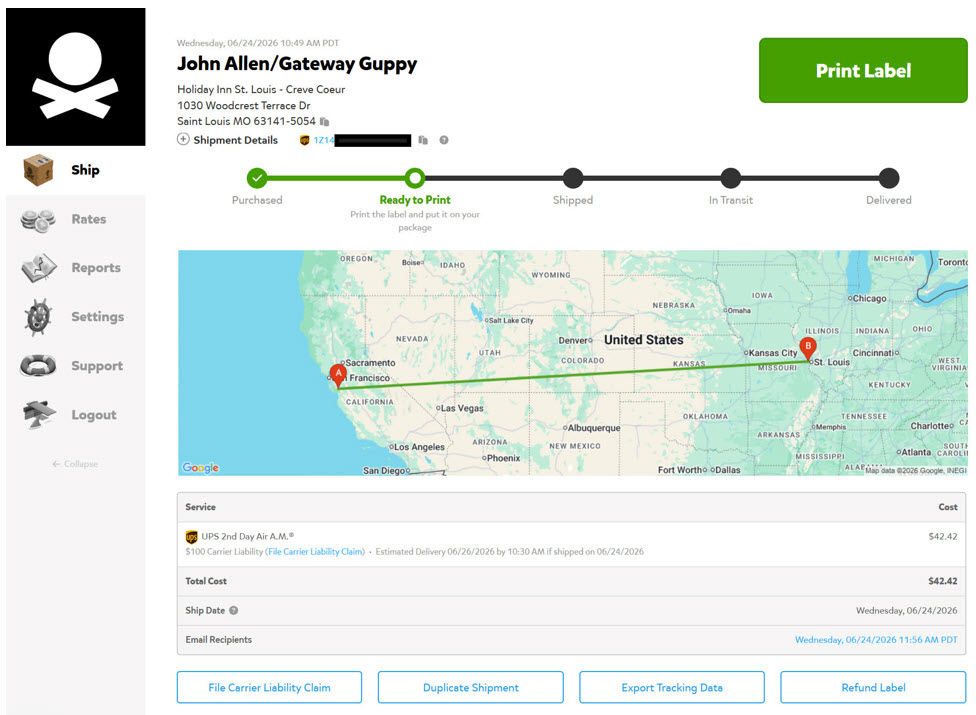Go to the Reports menu item
This screenshot has height=715, width=976.
(x=96, y=268)
